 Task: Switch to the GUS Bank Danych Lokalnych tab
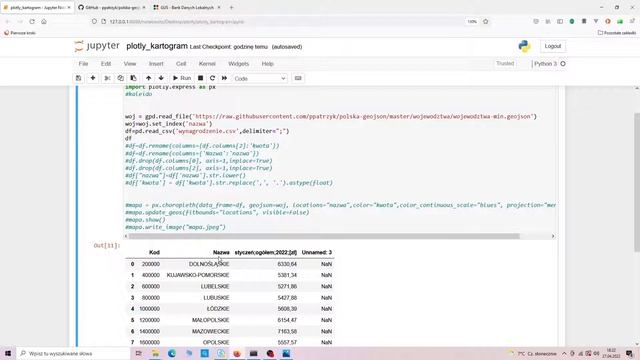[187, 7]
